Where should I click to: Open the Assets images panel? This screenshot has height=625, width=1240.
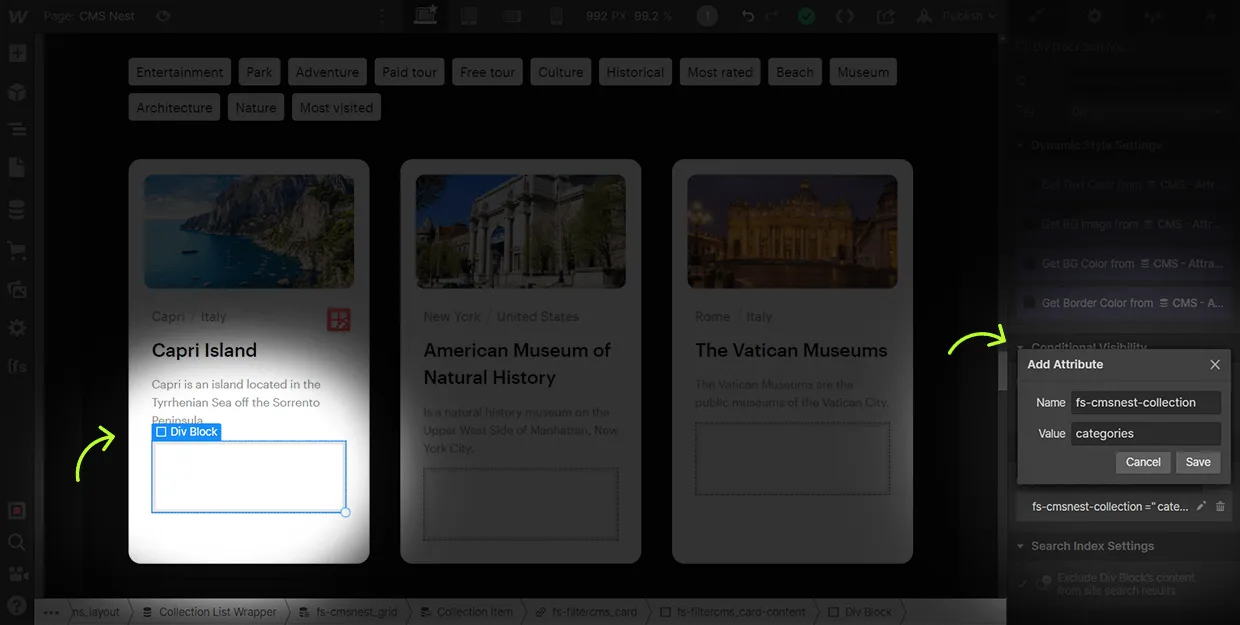pyautogui.click(x=17, y=289)
